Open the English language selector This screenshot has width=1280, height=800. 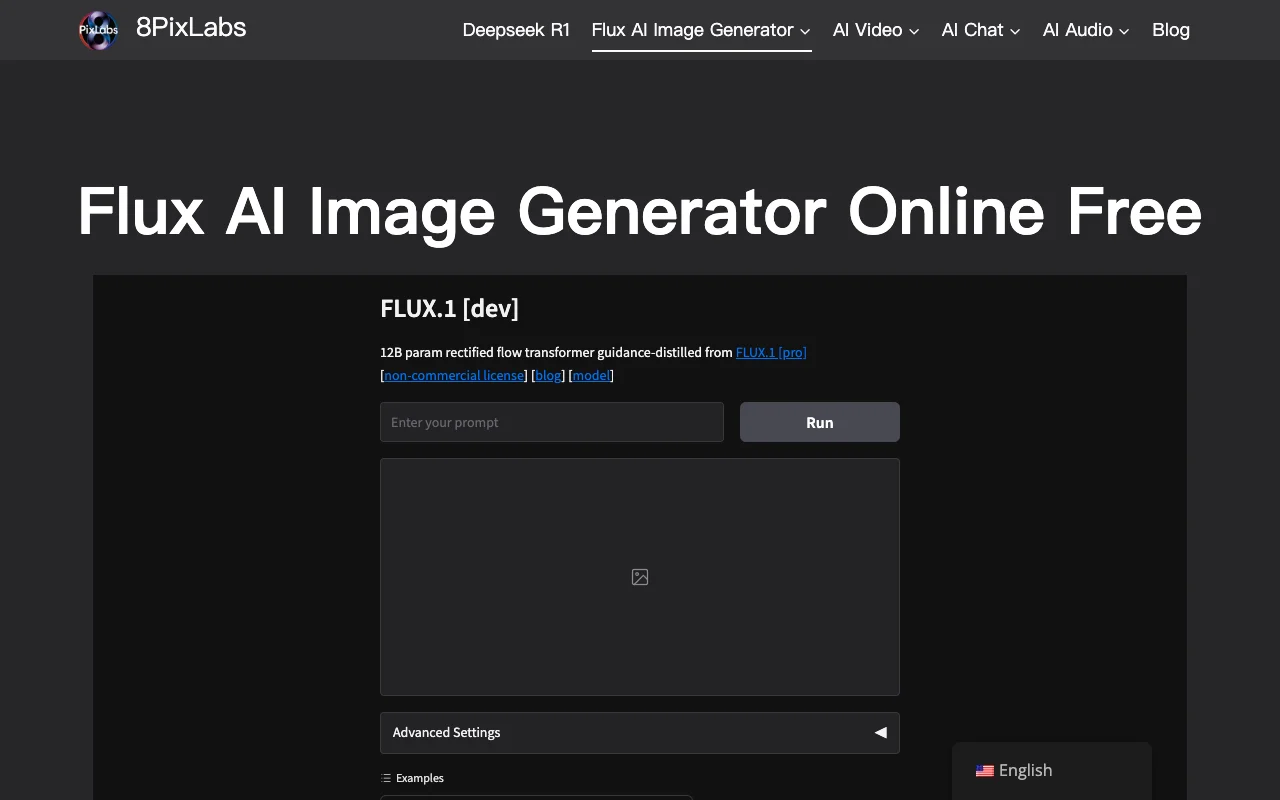pyautogui.click(x=1025, y=770)
